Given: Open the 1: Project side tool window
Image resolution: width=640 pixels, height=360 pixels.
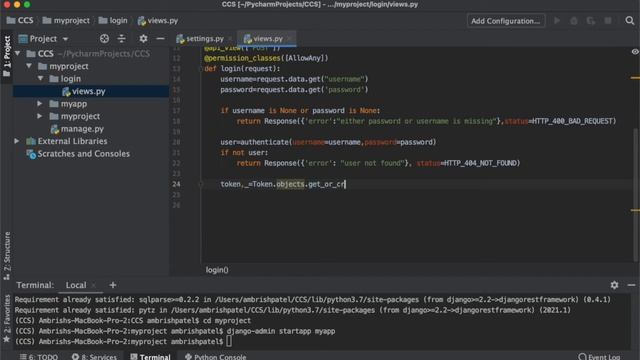Looking at the screenshot, I should (x=7, y=56).
